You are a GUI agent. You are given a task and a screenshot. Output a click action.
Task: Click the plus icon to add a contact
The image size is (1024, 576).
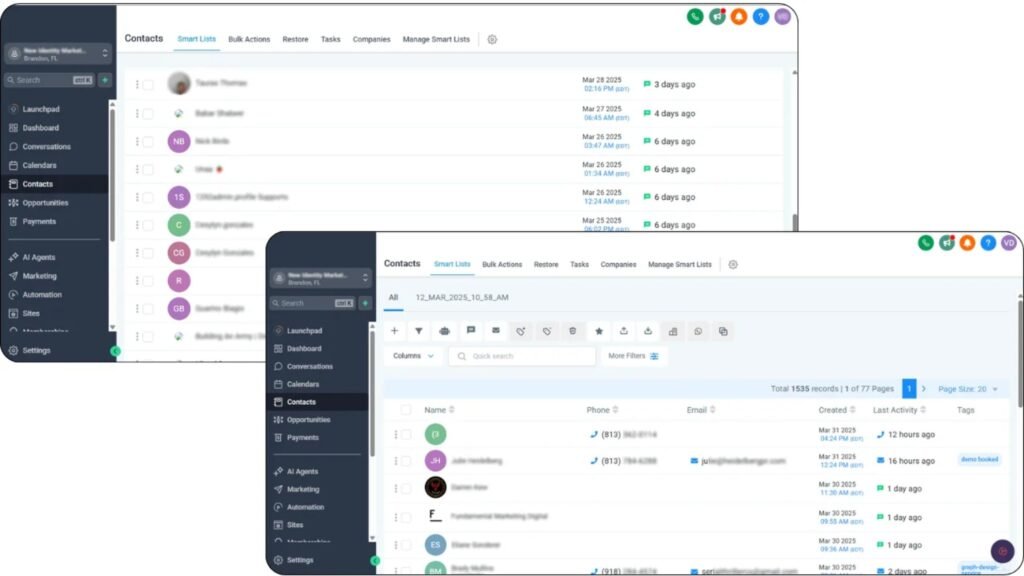pos(394,331)
